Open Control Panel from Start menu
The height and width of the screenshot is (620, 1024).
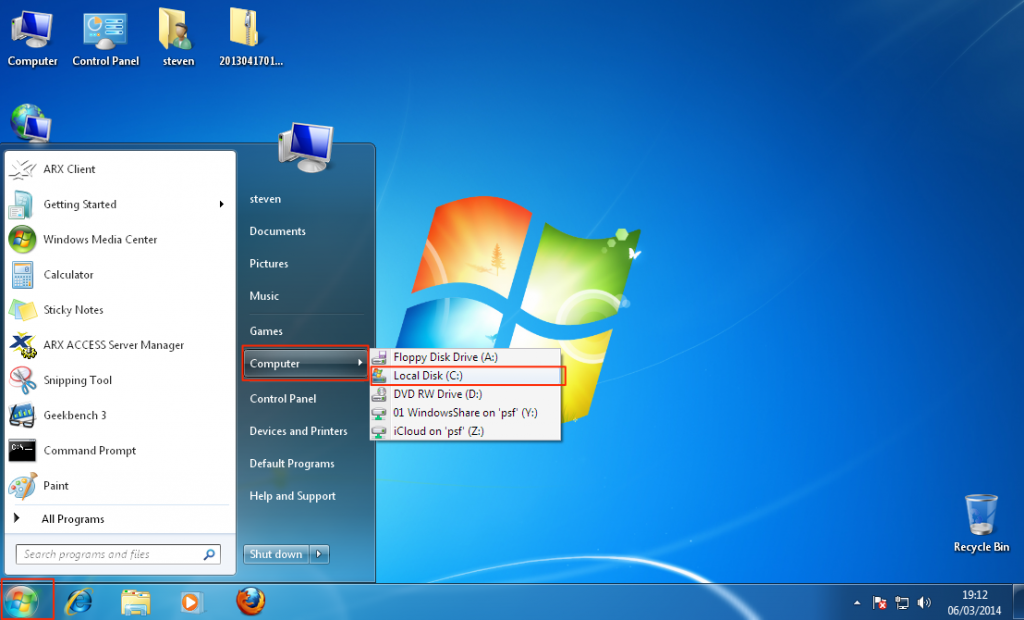283,399
